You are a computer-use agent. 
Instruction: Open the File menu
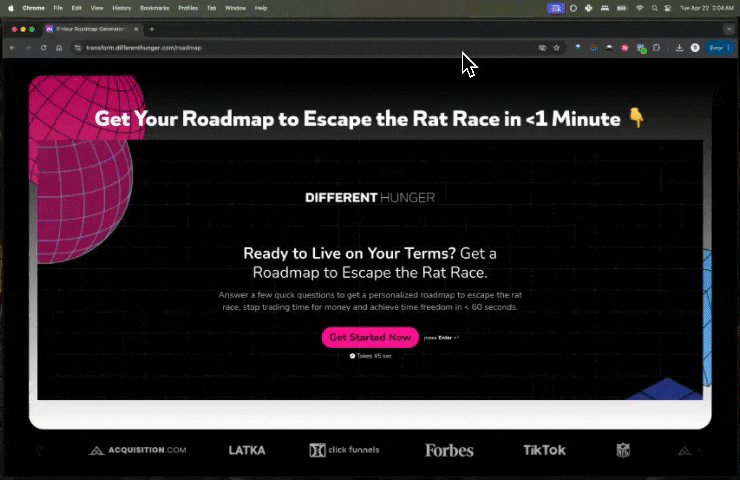pos(58,8)
